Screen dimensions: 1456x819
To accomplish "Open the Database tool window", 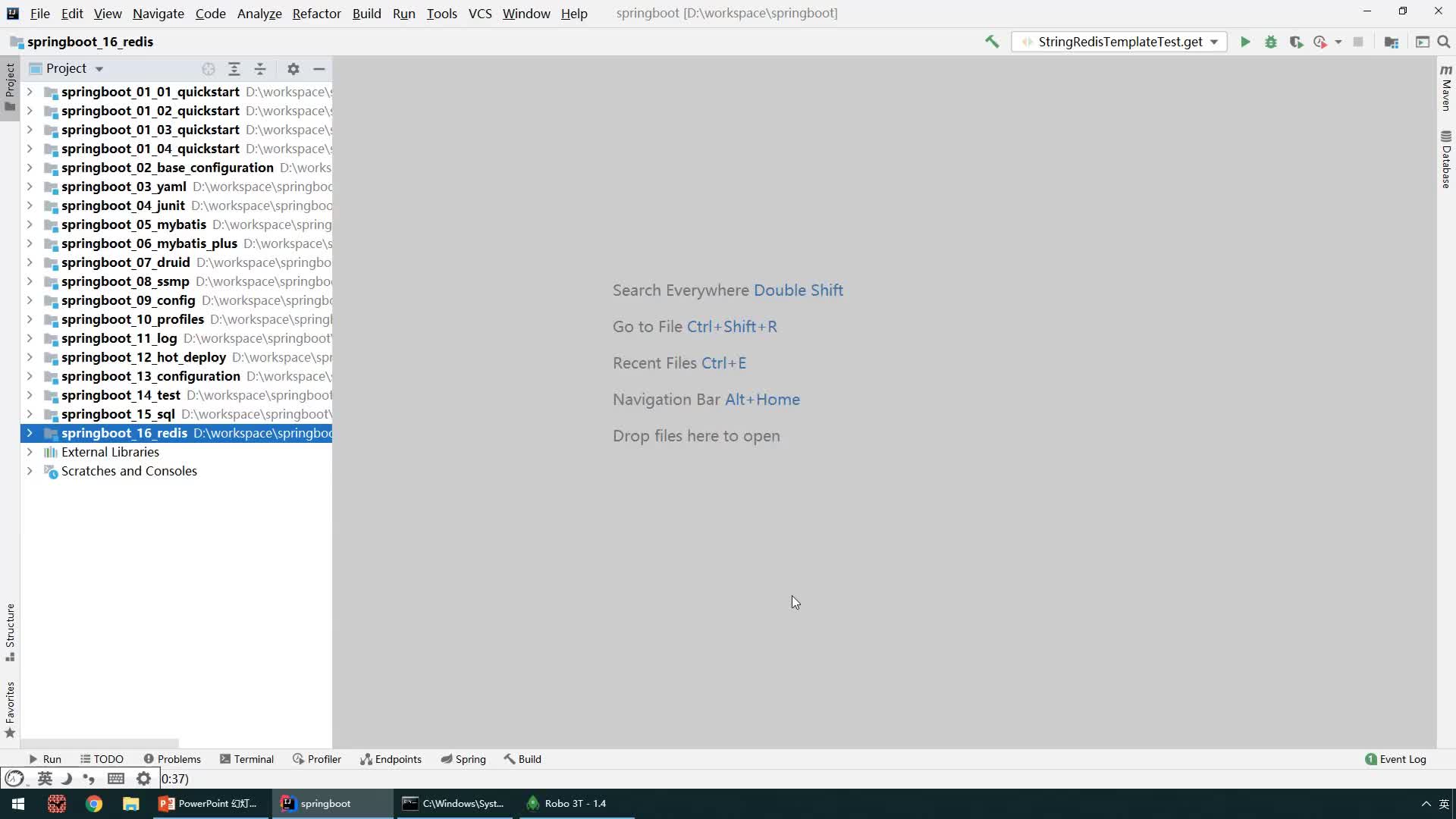I will (1446, 159).
